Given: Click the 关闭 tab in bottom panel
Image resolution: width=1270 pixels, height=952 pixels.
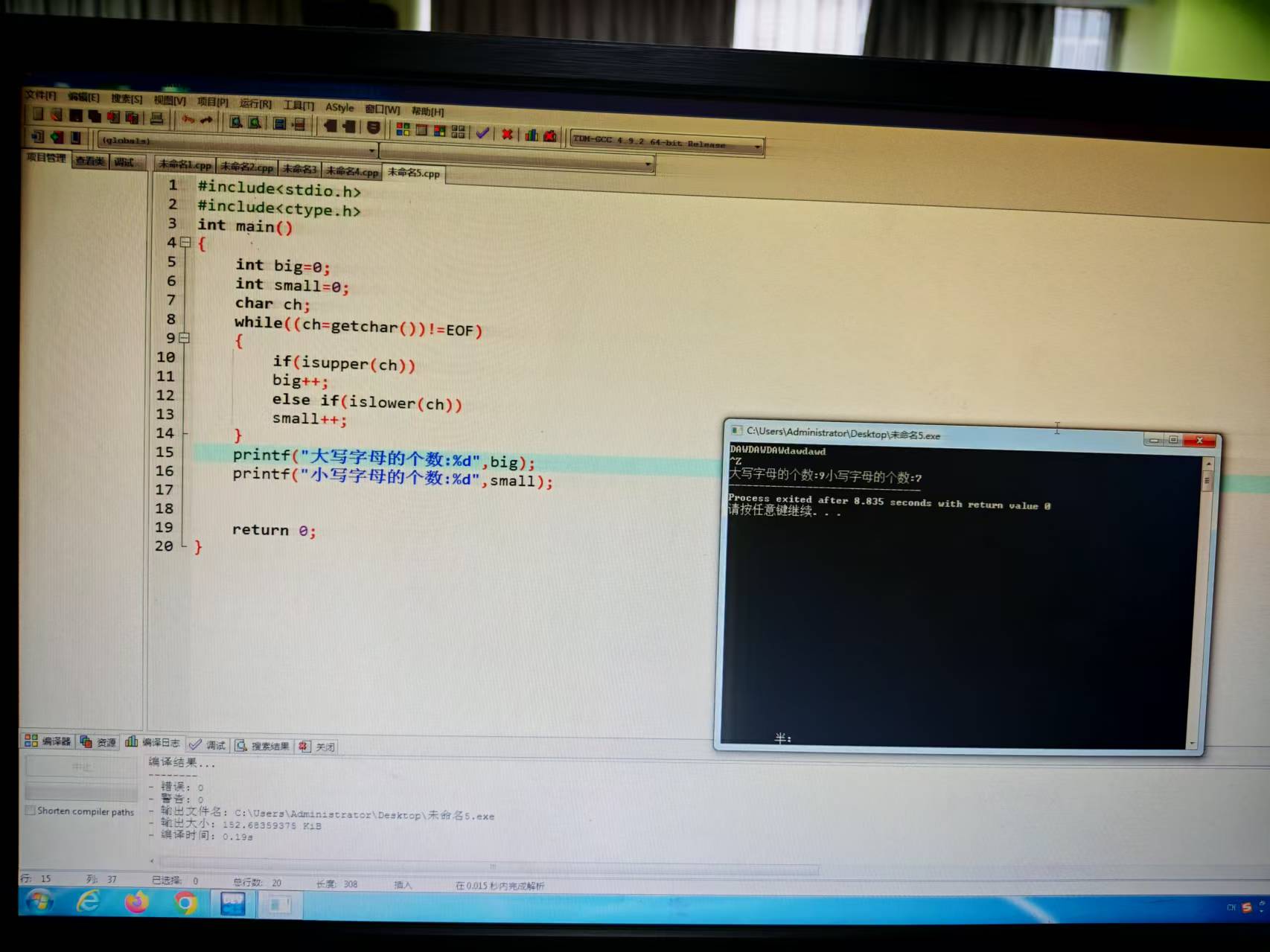Looking at the screenshot, I should (x=317, y=746).
